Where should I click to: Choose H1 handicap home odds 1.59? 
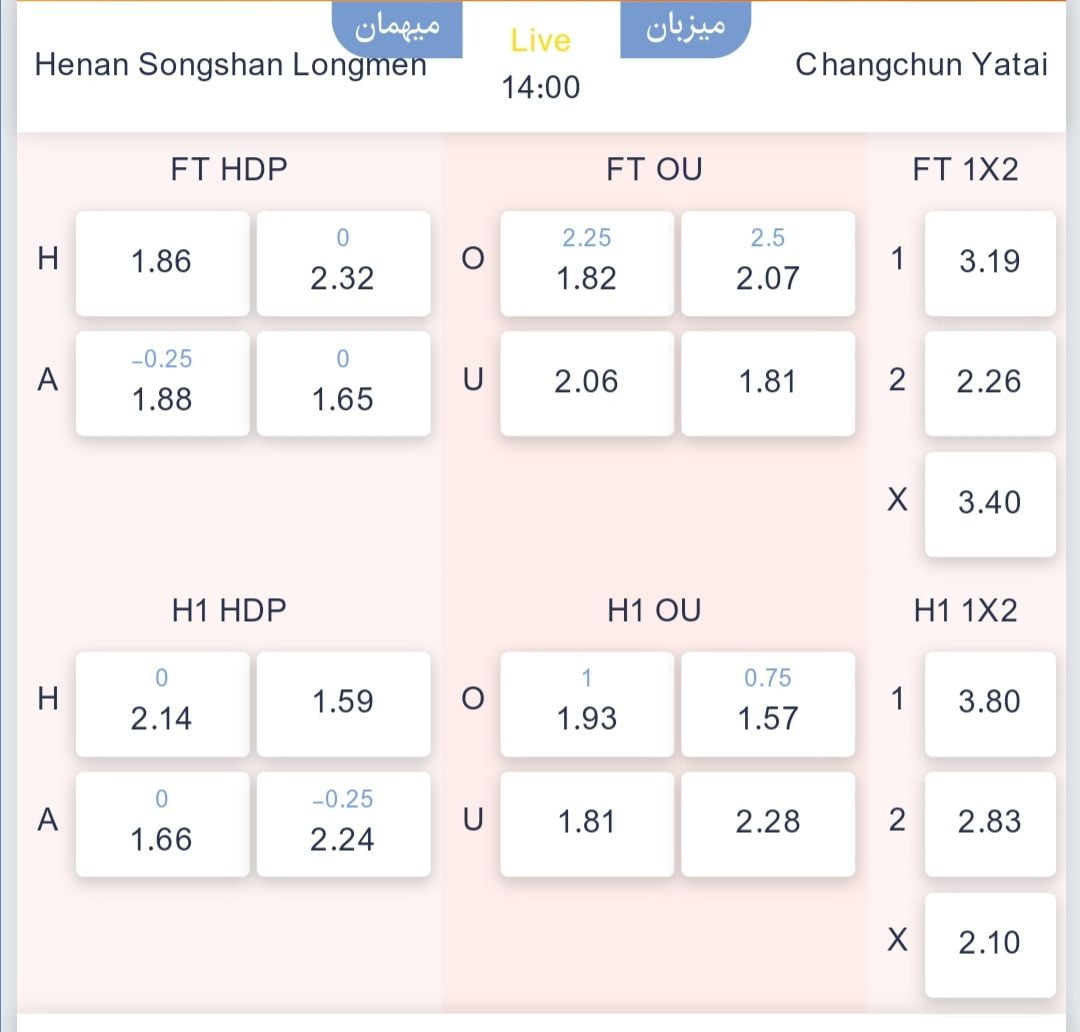[343, 703]
